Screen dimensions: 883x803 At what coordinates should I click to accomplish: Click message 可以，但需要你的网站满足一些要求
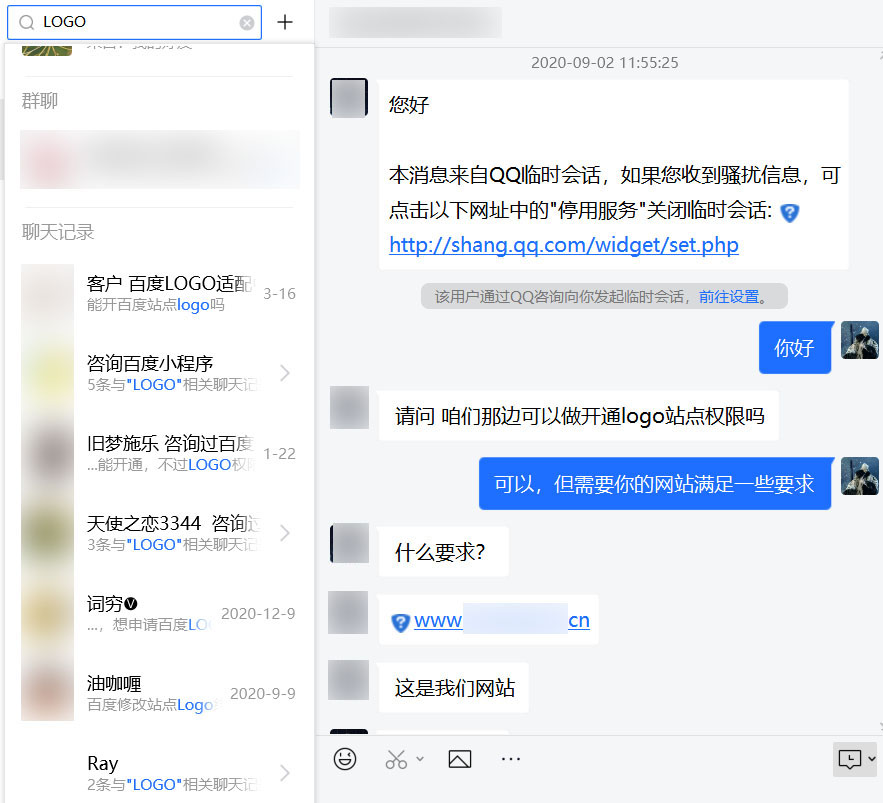click(655, 484)
